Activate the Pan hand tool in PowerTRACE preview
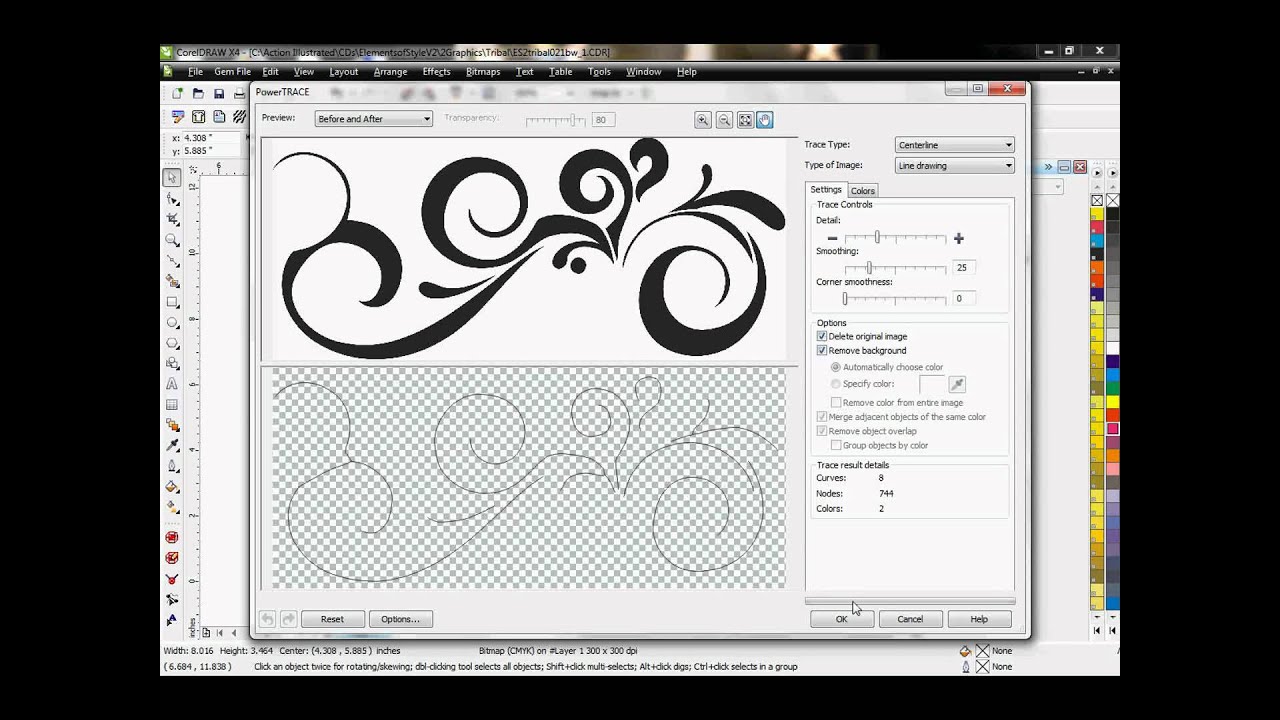Screen dimensions: 1280x720 click(x=765, y=120)
